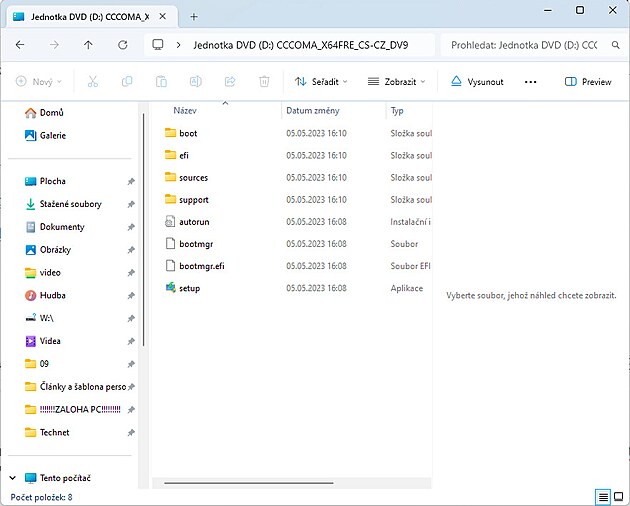This screenshot has height=506, width=630.
Task: Click the search box Prohledat field
Action: coord(525,45)
